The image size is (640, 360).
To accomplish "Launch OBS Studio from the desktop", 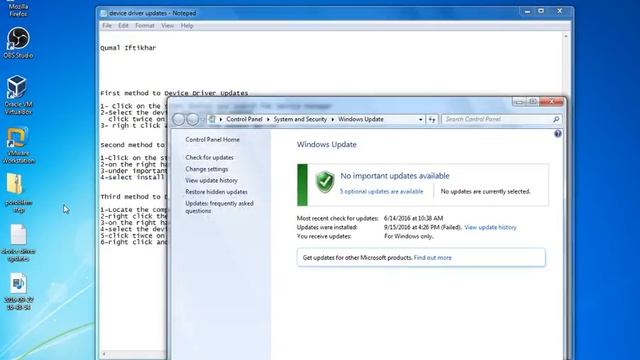I will [x=18, y=43].
